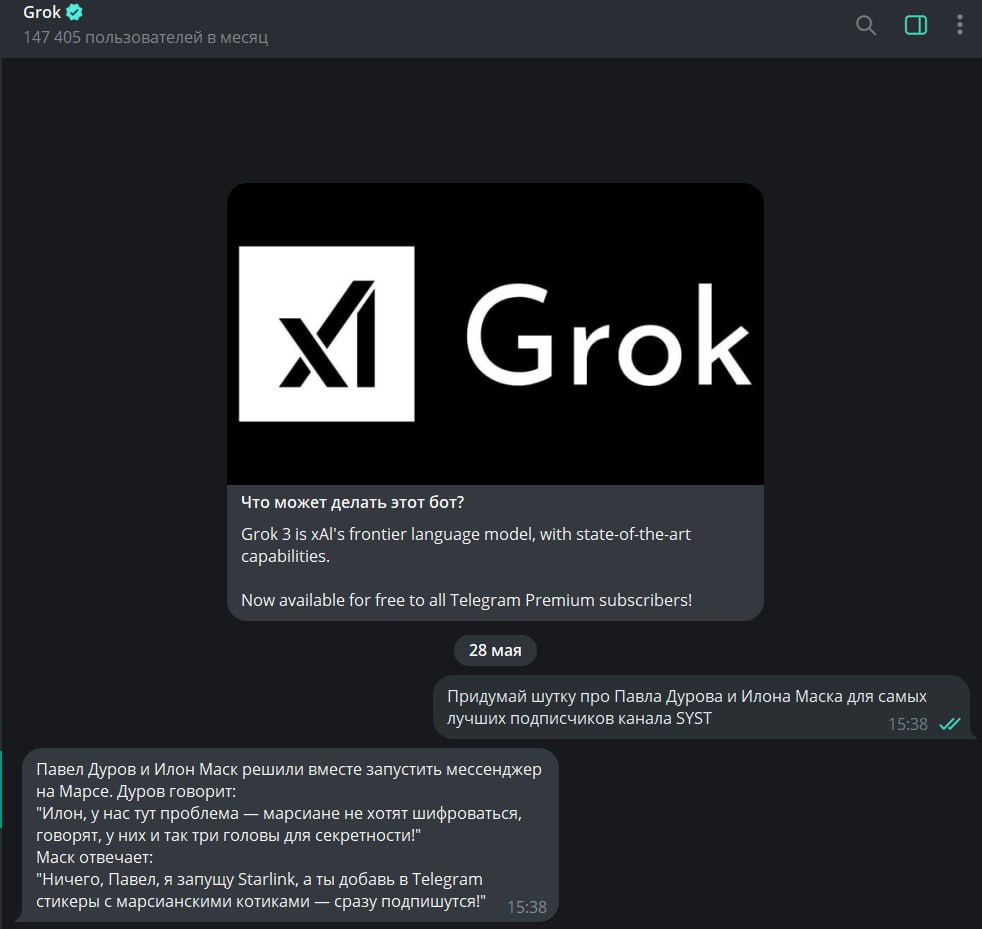Click the 15:38 timestamp on Grok's reply
This screenshot has height=929, width=982.
(527, 907)
